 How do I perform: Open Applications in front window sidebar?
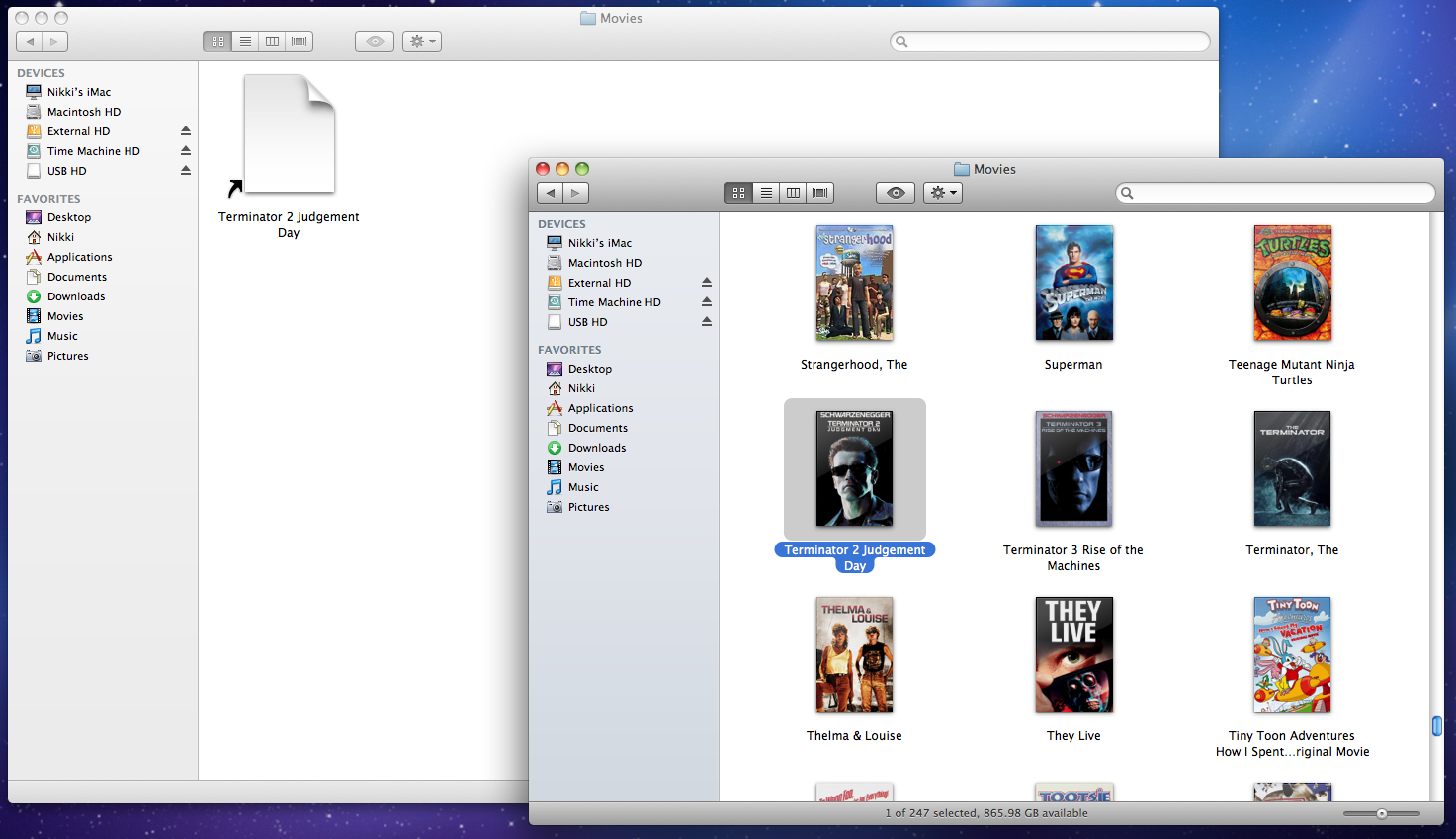tap(601, 408)
